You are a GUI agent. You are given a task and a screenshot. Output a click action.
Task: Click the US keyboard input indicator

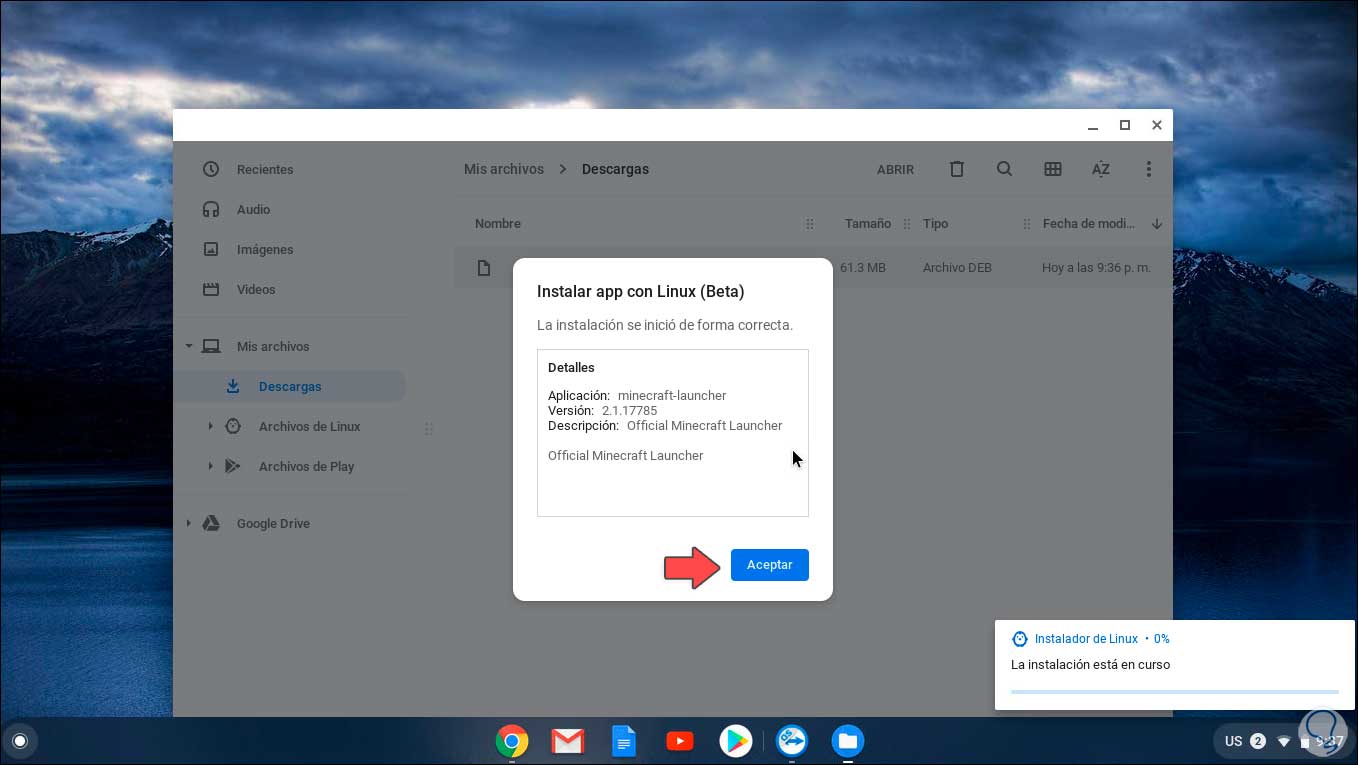(1233, 741)
